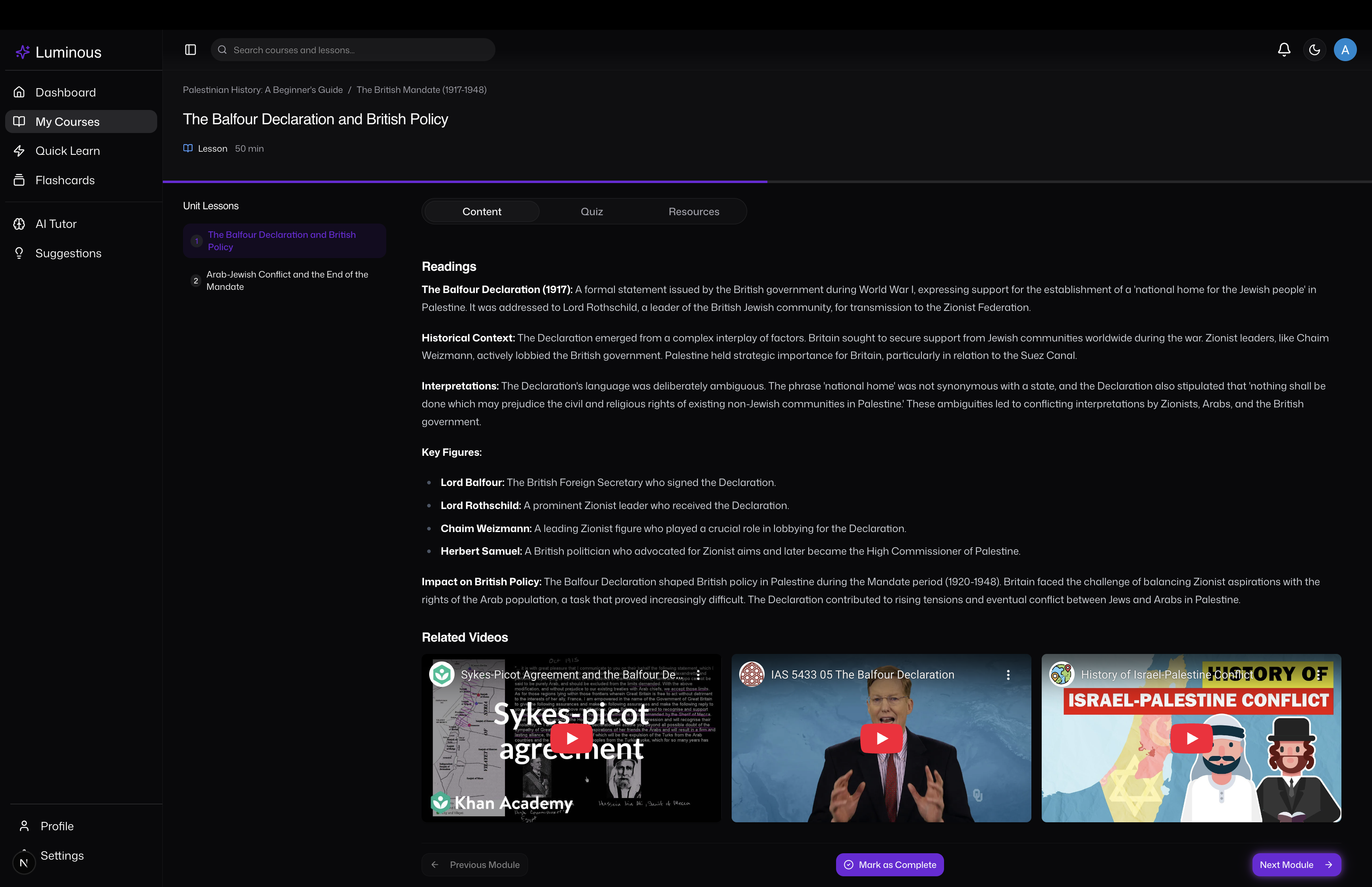
Task: Switch to the Resources tab
Action: pos(693,211)
